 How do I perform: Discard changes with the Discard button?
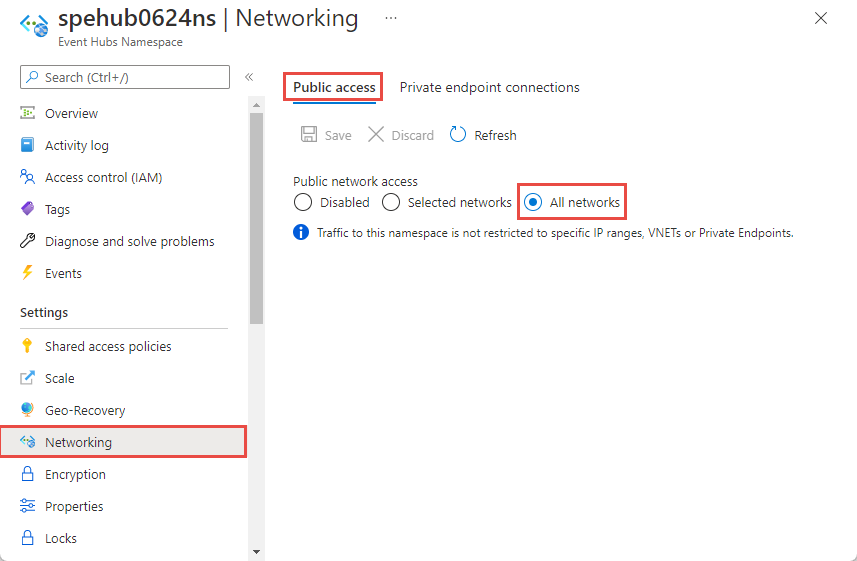point(401,135)
